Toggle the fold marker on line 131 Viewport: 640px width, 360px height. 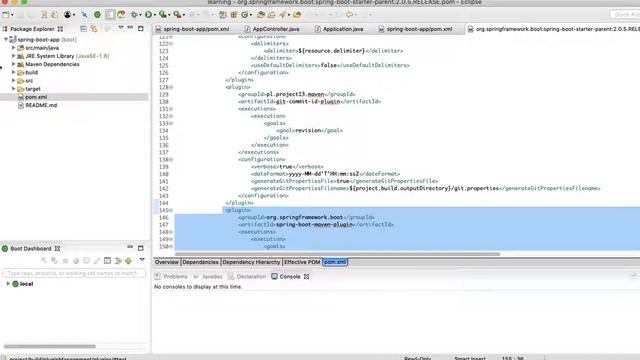(171, 109)
